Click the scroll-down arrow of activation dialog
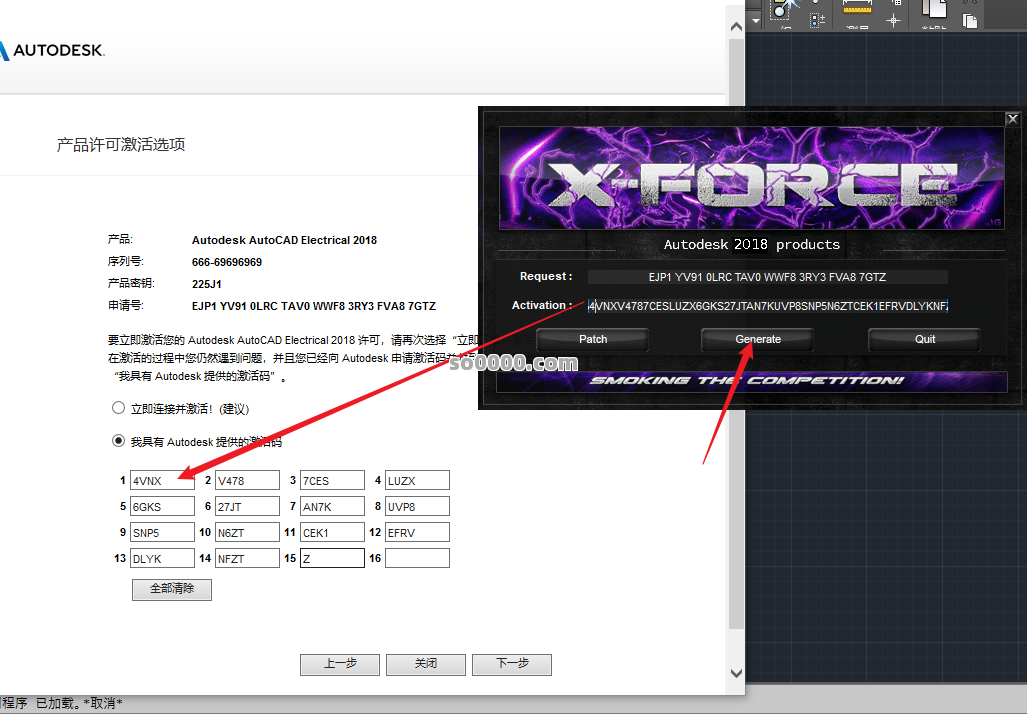This screenshot has height=726, width=1027. tap(736, 674)
